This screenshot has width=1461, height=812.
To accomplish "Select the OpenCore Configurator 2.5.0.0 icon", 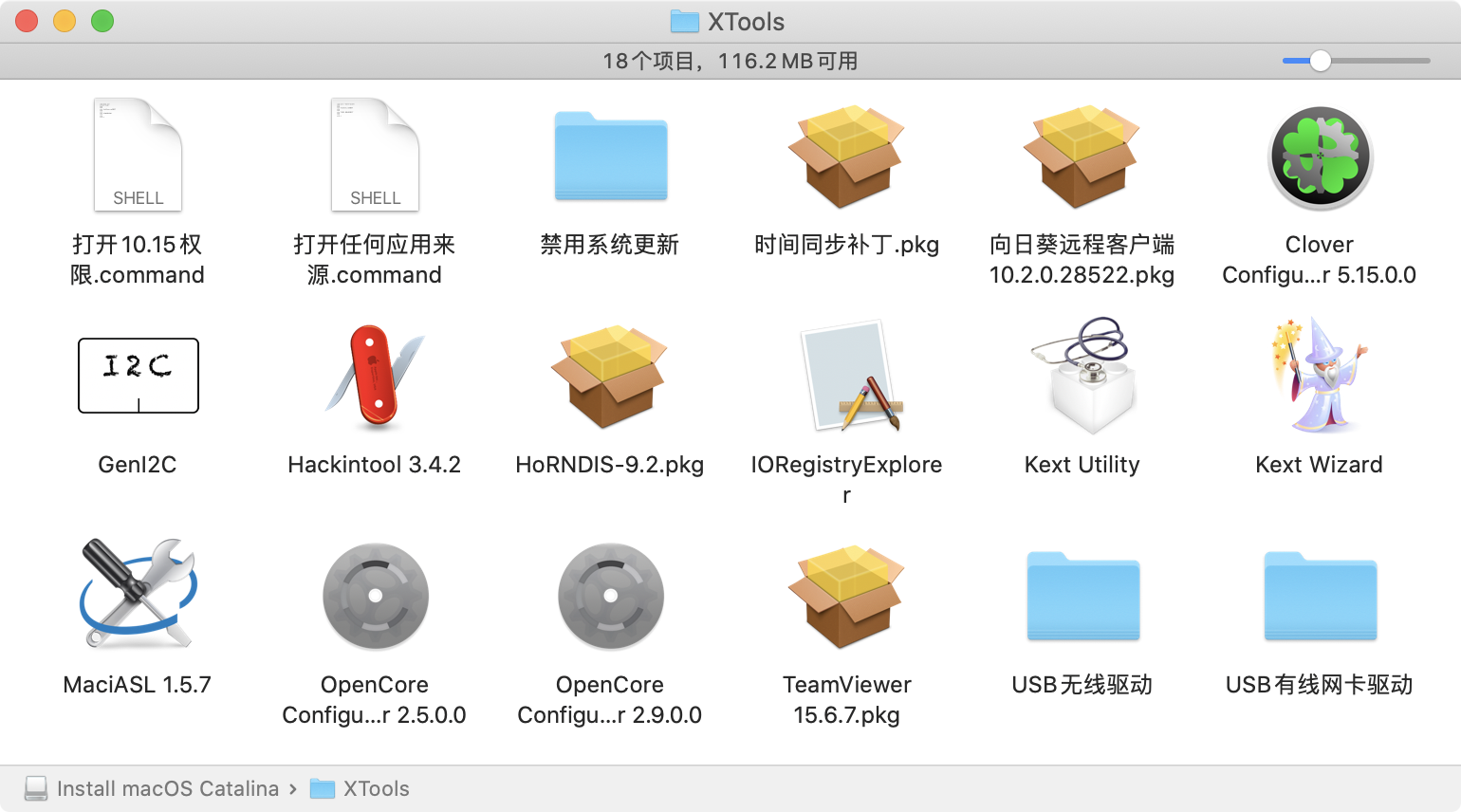I will pyautogui.click(x=375, y=596).
